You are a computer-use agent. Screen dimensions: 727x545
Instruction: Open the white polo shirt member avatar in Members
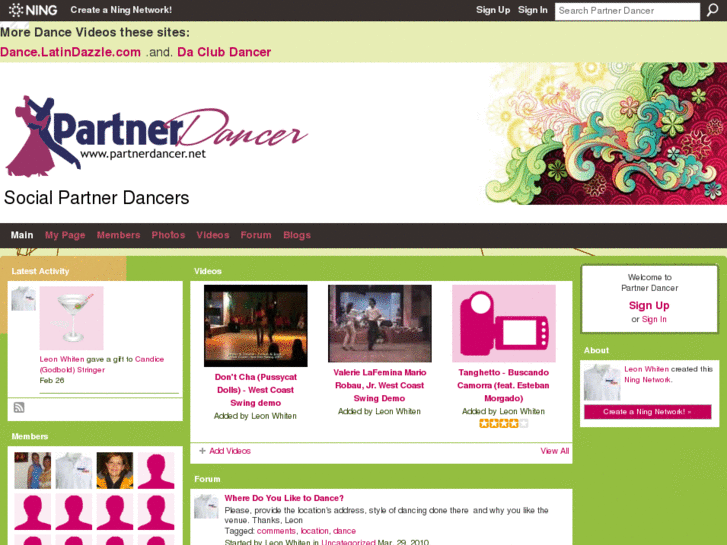pyautogui.click(x=74, y=470)
